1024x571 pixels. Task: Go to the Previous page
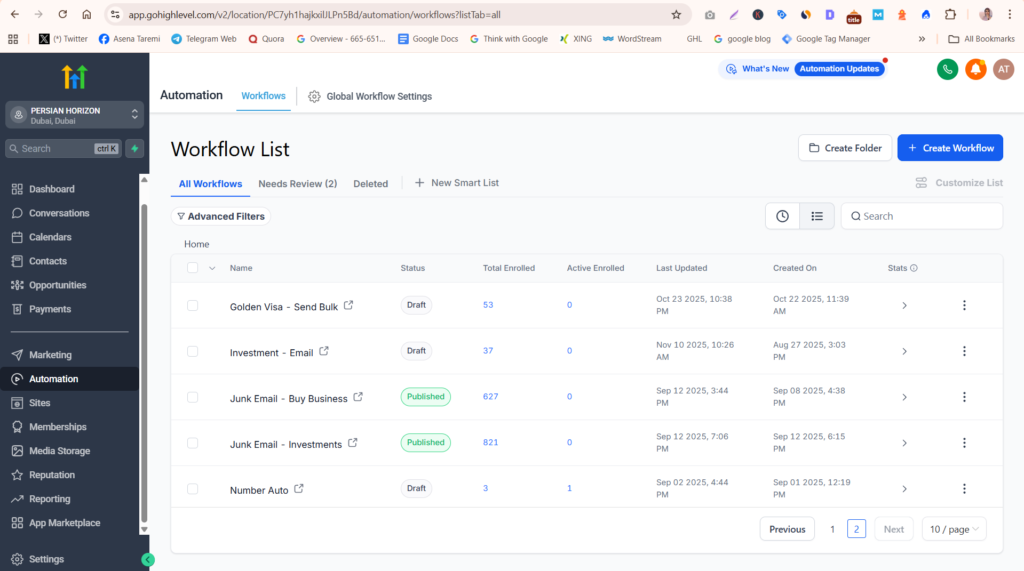tap(787, 529)
